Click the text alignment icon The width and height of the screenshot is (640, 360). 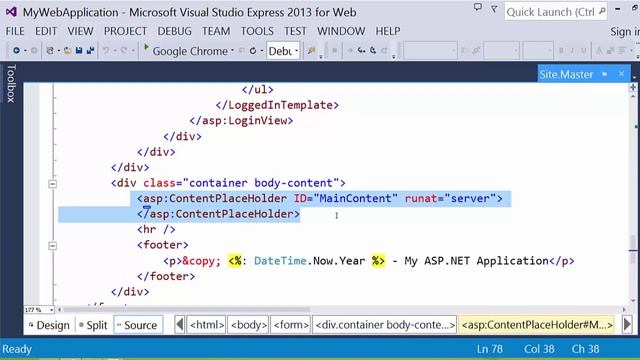pyautogui.click(x=622, y=51)
